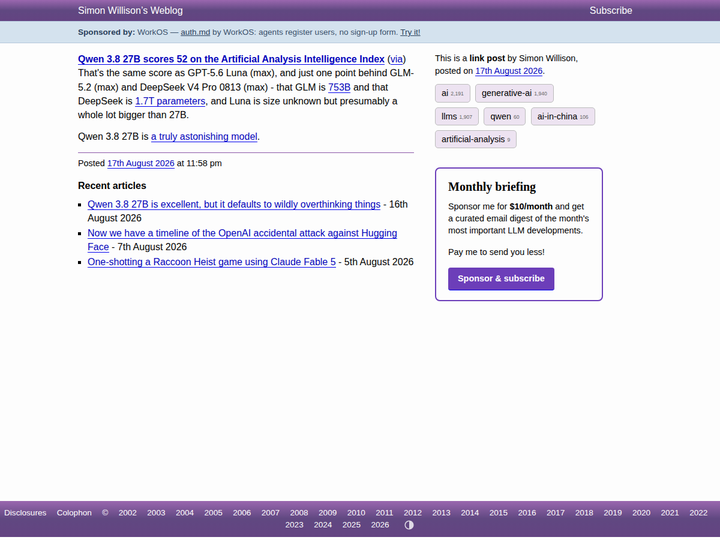The width and height of the screenshot is (720, 540).
Task: Click the copyright symbol link in footer
Action: pos(105,513)
